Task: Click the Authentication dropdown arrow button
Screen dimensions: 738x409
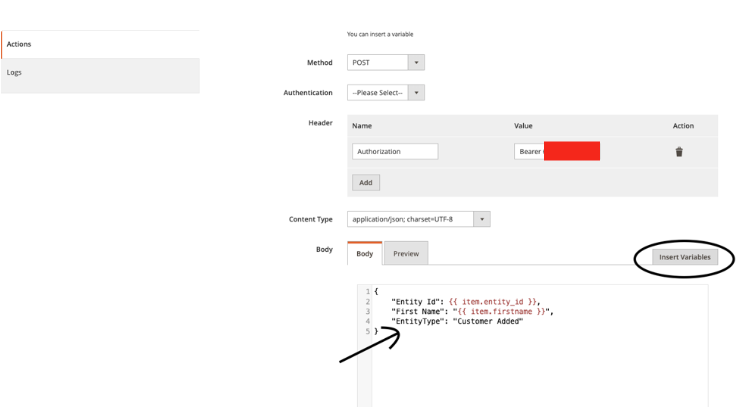Action: click(x=417, y=93)
